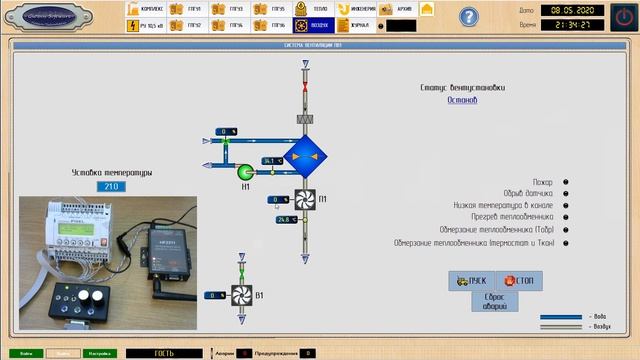Viewport: 640px width, 360px height.
Task: Open help via the blue question mark
Action: pyautogui.click(x=469, y=17)
